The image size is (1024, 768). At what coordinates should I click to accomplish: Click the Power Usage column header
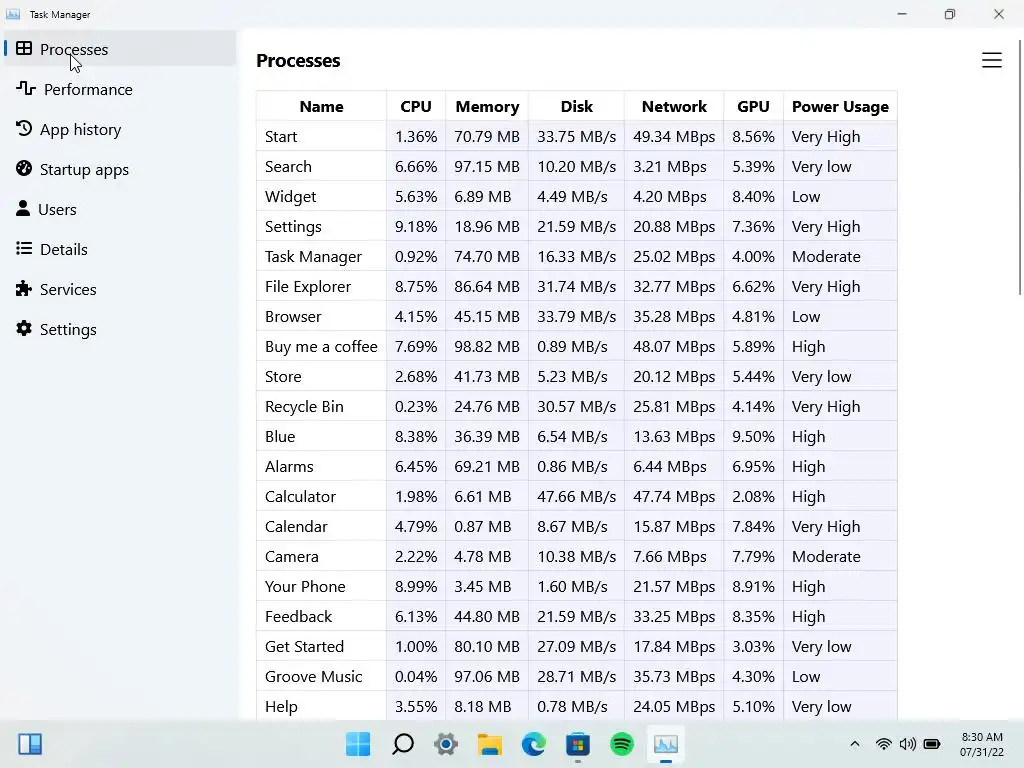coord(840,106)
